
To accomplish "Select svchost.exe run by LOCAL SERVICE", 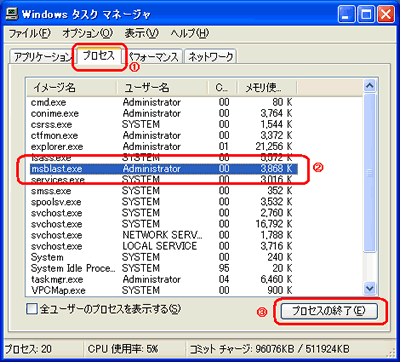I will tap(162, 246).
